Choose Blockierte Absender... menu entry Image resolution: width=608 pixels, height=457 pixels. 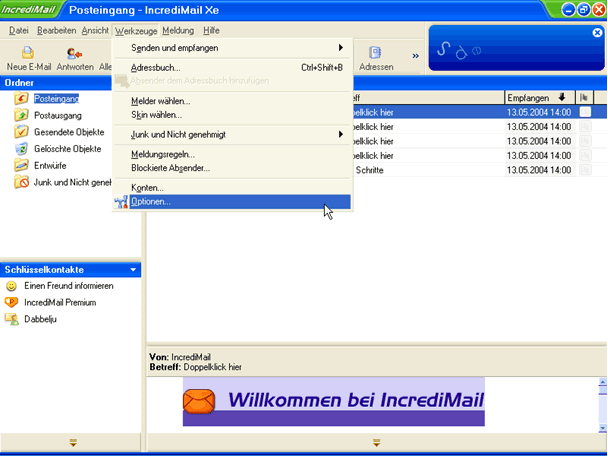tap(232, 168)
